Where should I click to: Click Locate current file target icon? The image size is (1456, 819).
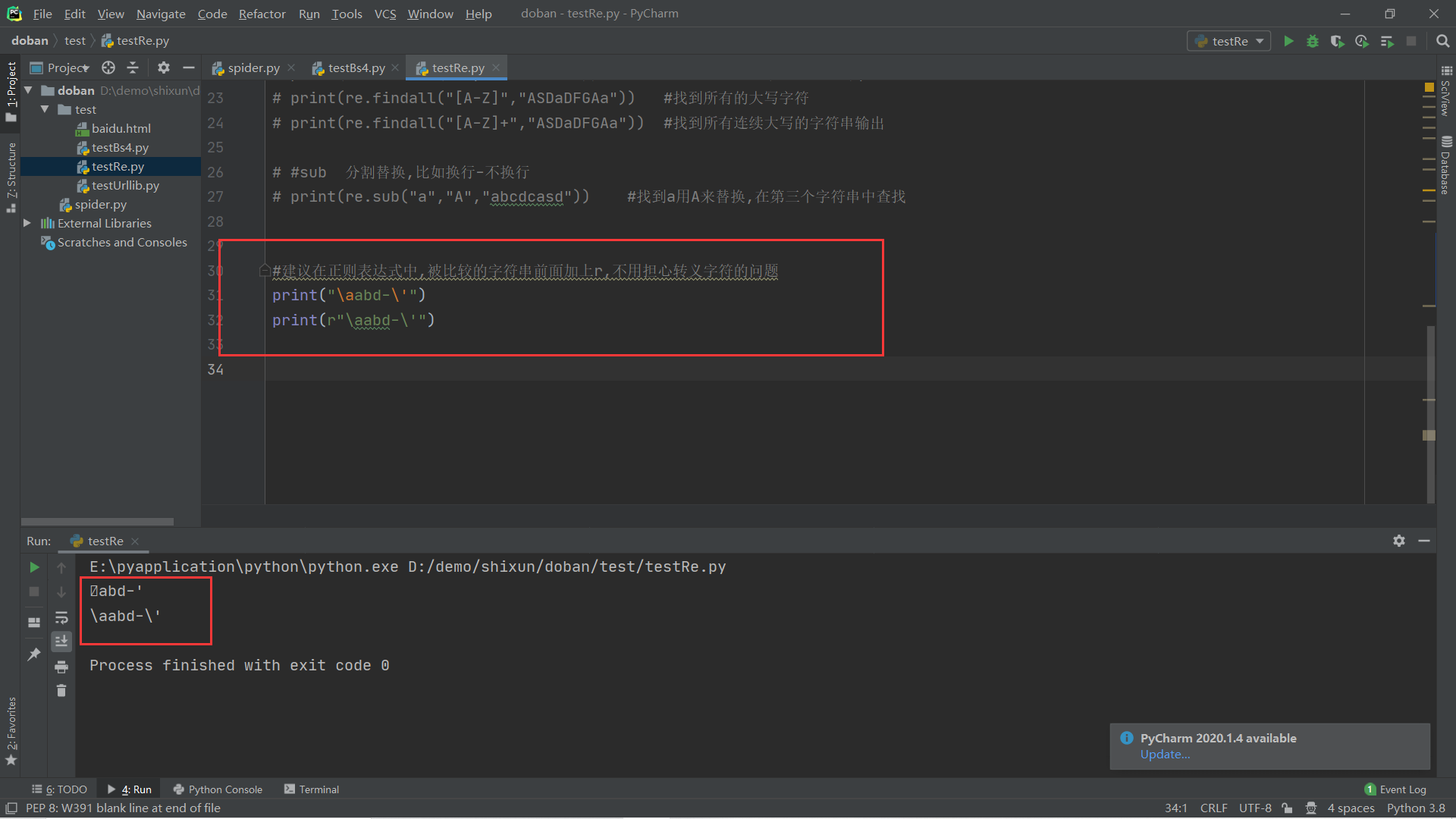tap(108, 67)
